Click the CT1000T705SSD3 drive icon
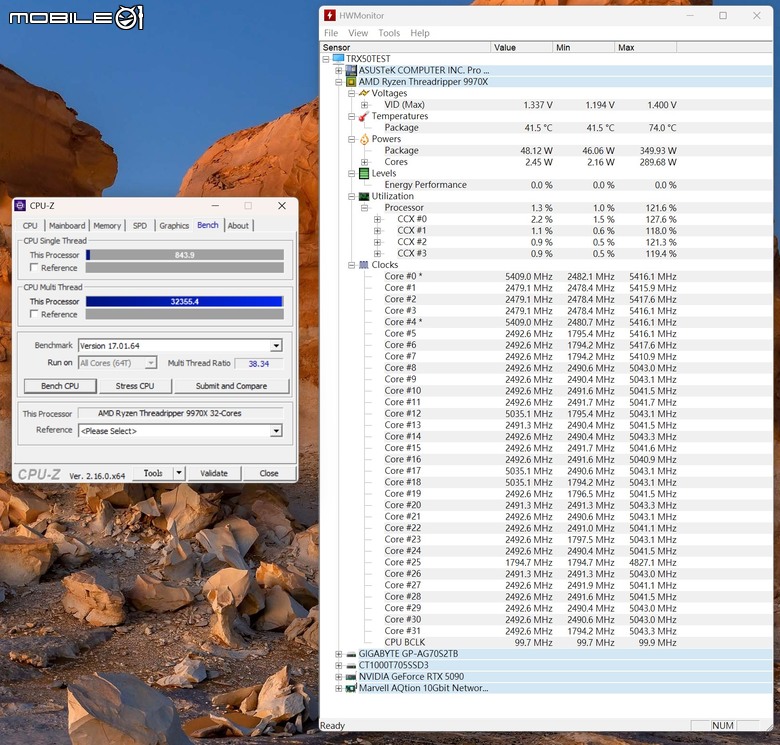 pos(351,665)
